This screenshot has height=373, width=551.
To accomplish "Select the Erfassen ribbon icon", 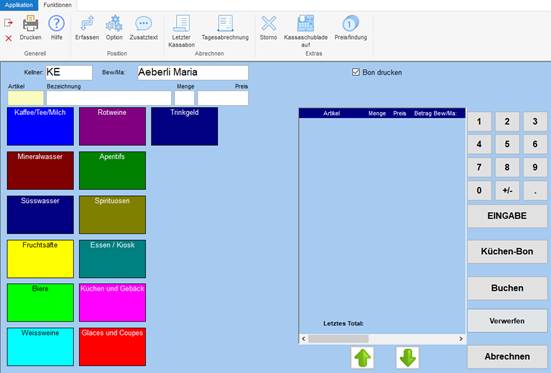I will [87, 24].
